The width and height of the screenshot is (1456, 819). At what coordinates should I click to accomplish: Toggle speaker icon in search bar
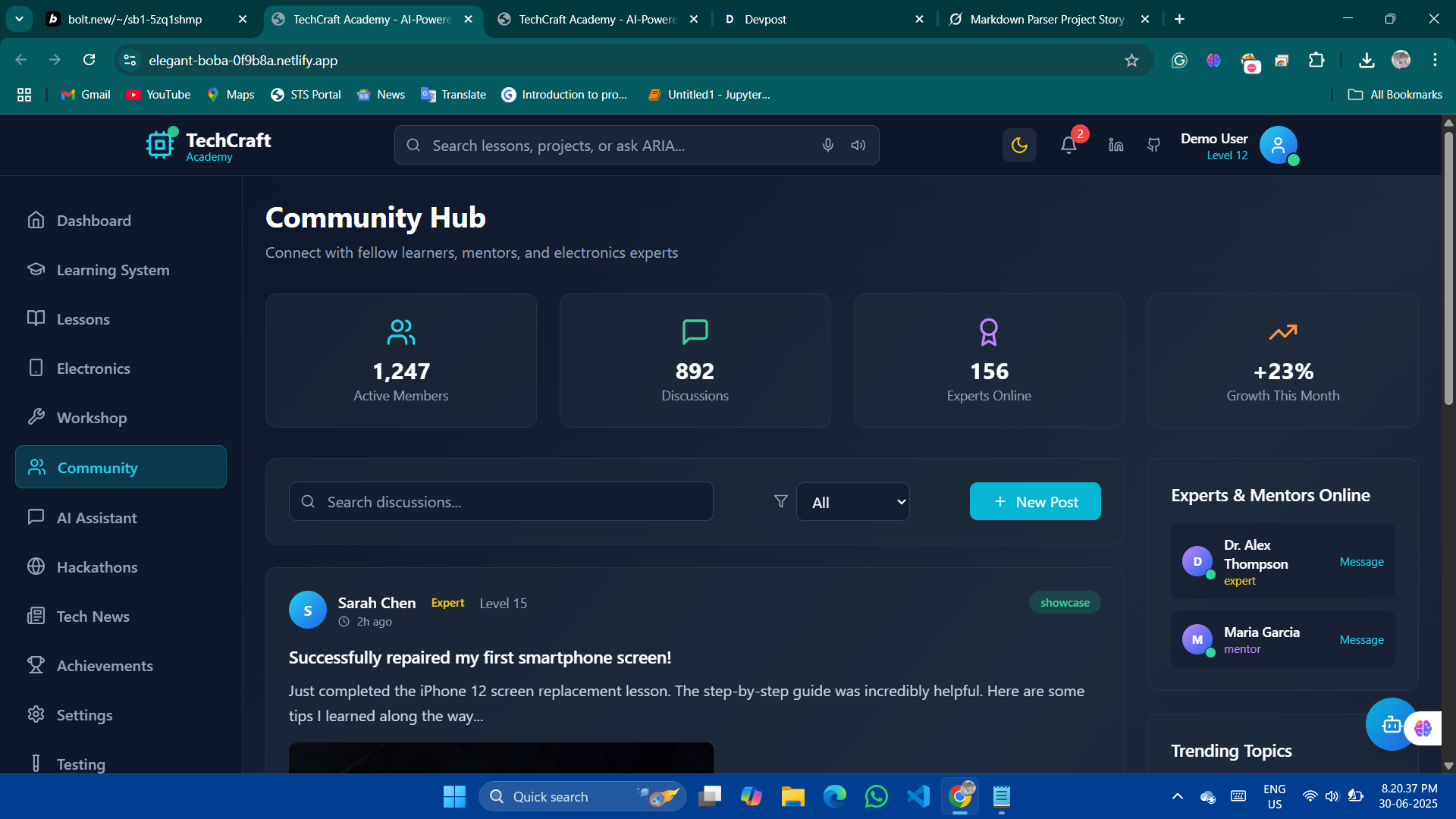pos(858,145)
